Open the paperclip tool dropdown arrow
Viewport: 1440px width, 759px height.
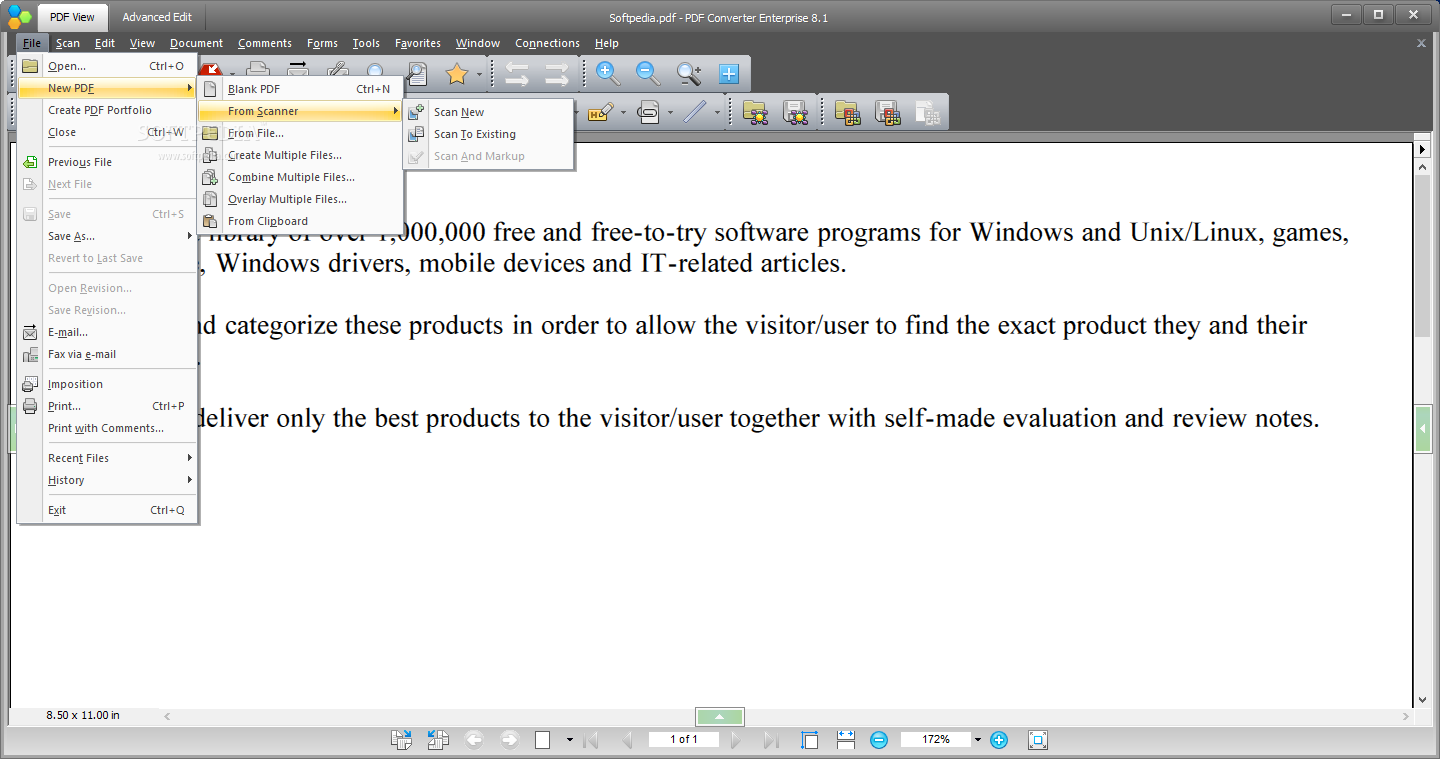[670, 112]
